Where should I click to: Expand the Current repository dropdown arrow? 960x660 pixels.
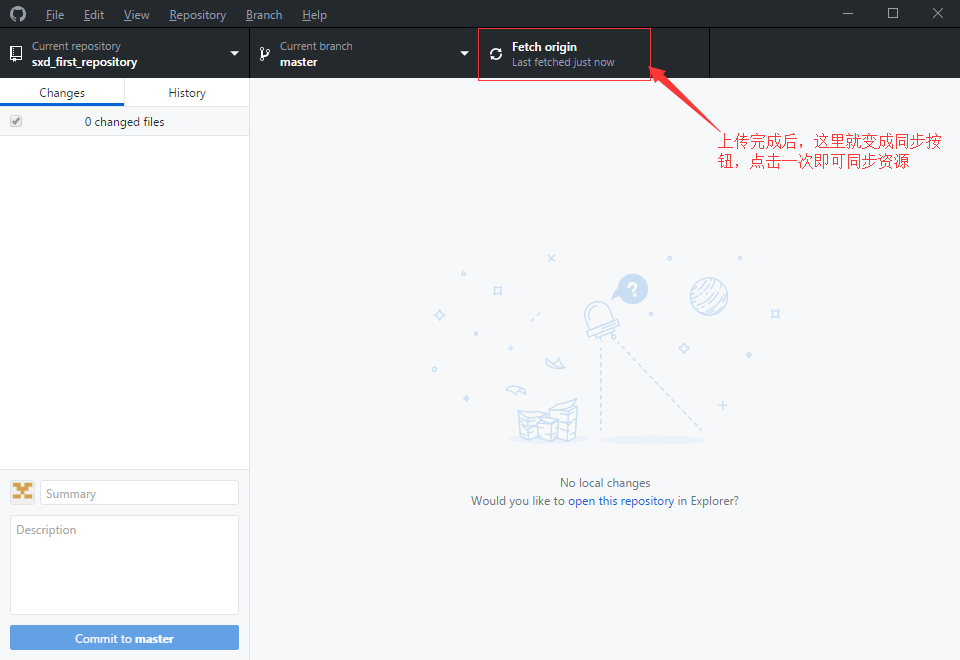pos(234,53)
